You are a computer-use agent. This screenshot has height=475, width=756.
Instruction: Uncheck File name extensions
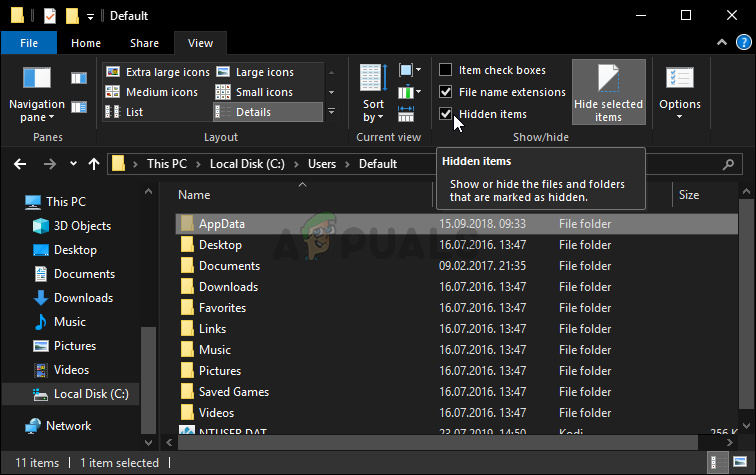point(446,92)
